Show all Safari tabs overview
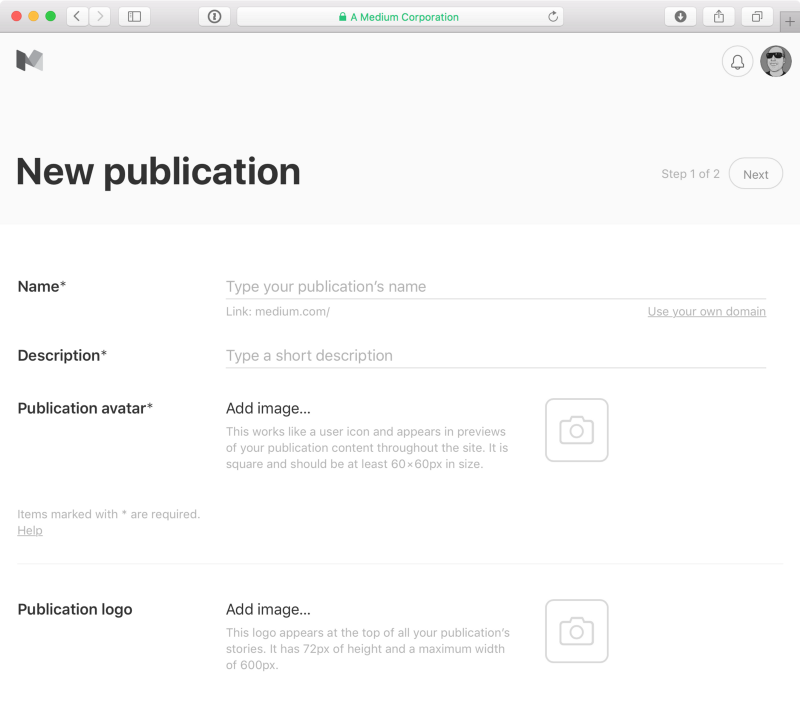This screenshot has width=800, height=701. tap(756, 17)
